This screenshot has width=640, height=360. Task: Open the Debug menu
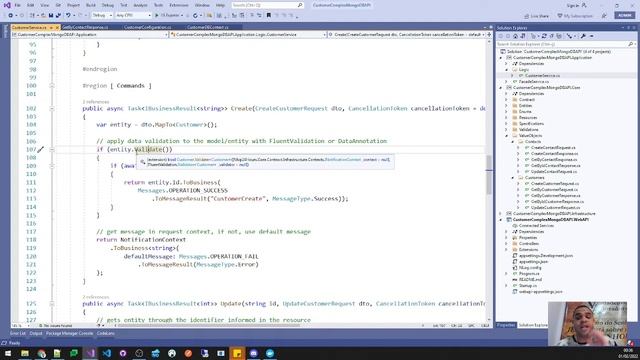[108, 5]
